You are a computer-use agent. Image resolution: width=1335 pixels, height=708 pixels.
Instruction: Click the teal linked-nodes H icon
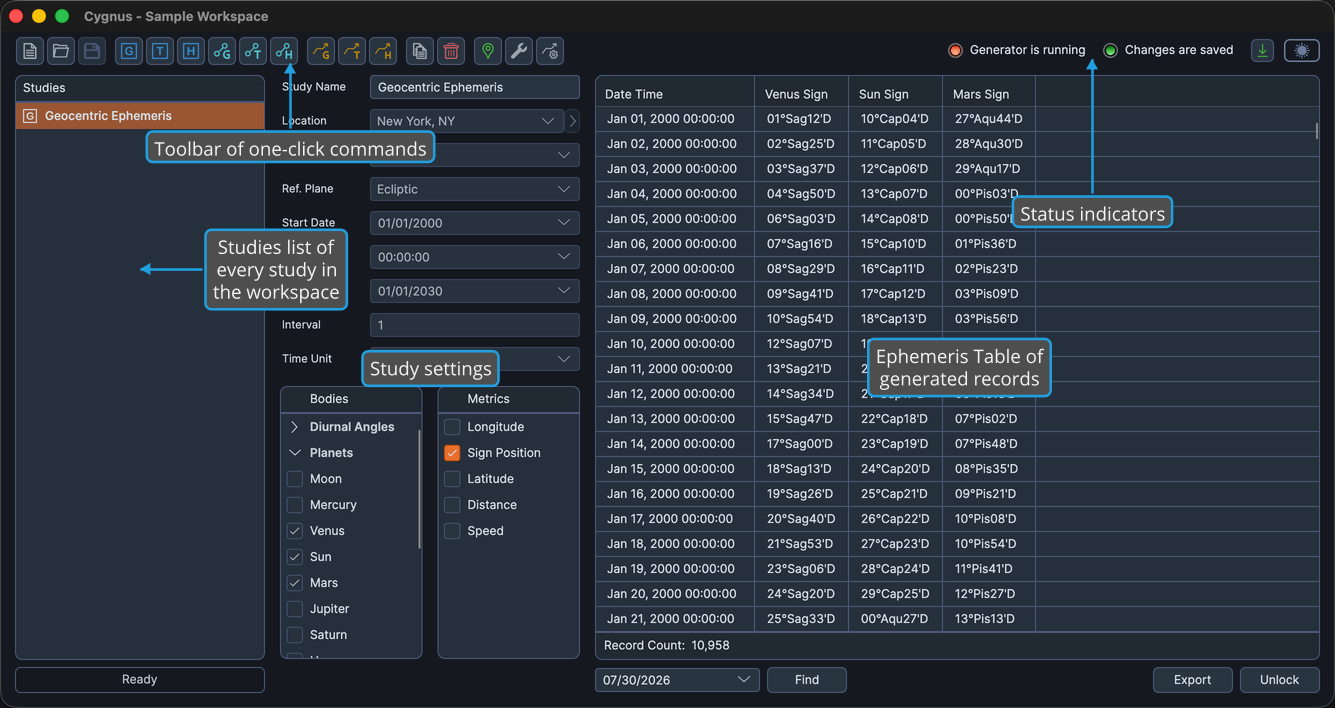click(x=284, y=51)
